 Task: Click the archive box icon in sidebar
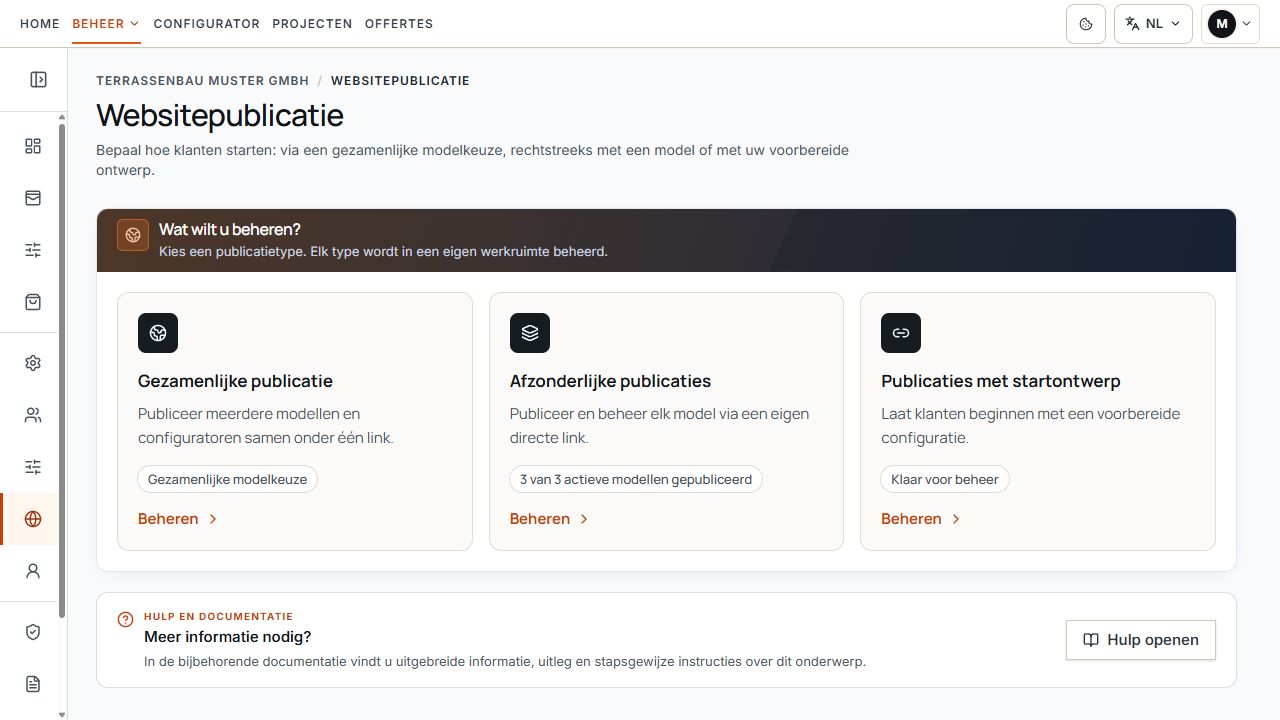click(33, 199)
